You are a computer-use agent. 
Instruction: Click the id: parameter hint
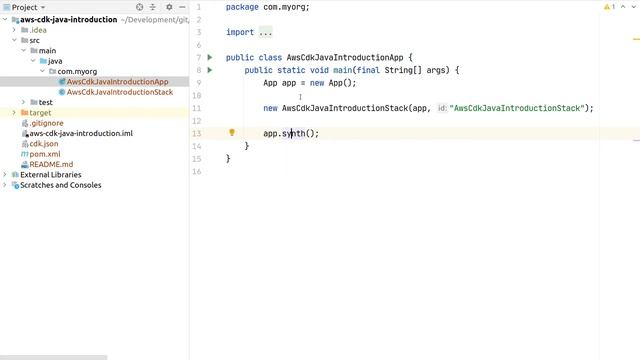point(442,108)
